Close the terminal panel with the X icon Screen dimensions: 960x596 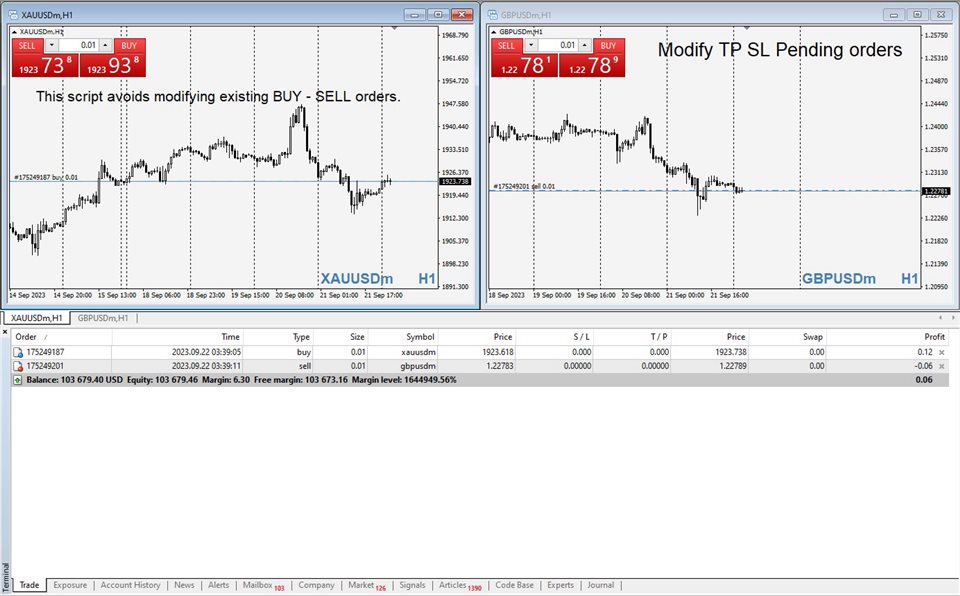(x=5, y=332)
